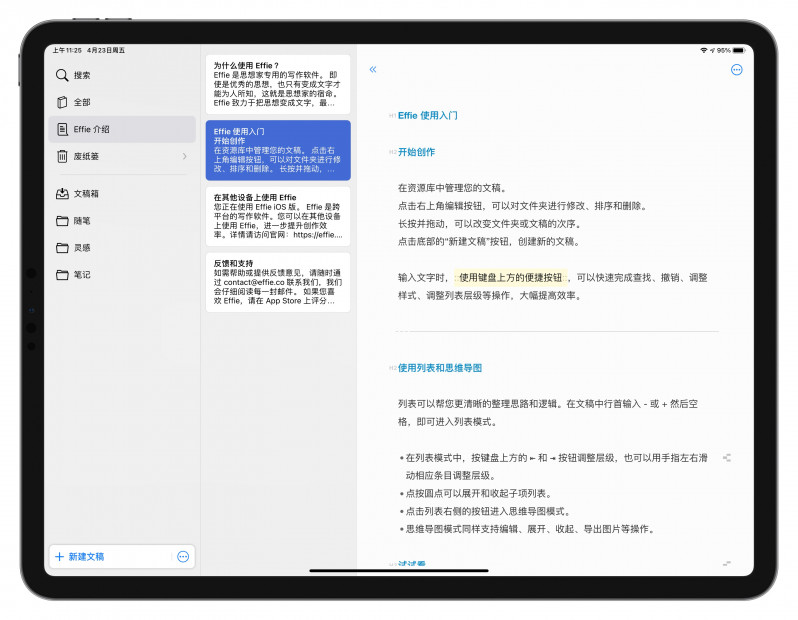Image resolution: width=798 pixels, height=620 pixels.
Task: Click the 新建文稿 button
Action: [x=79, y=557]
